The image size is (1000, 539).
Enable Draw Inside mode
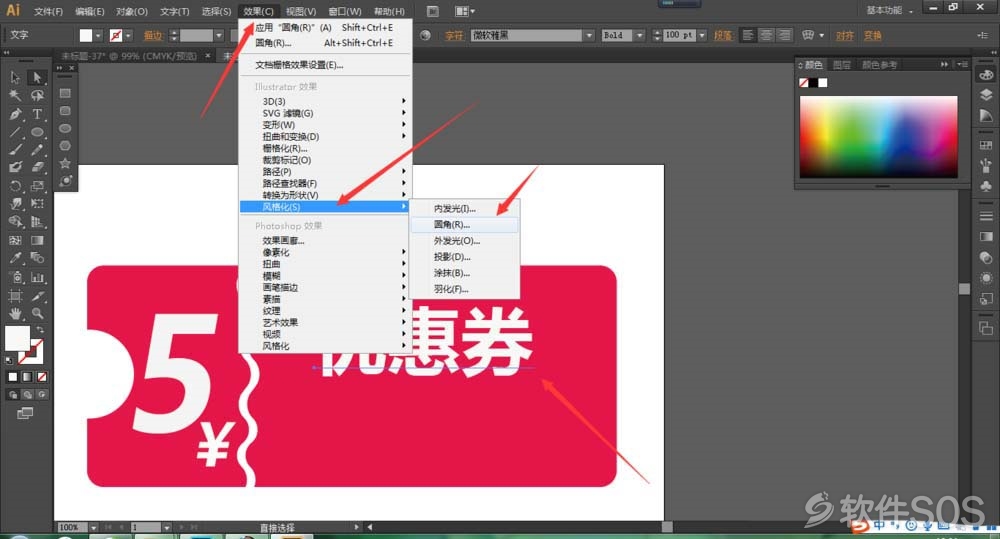[x=41, y=395]
